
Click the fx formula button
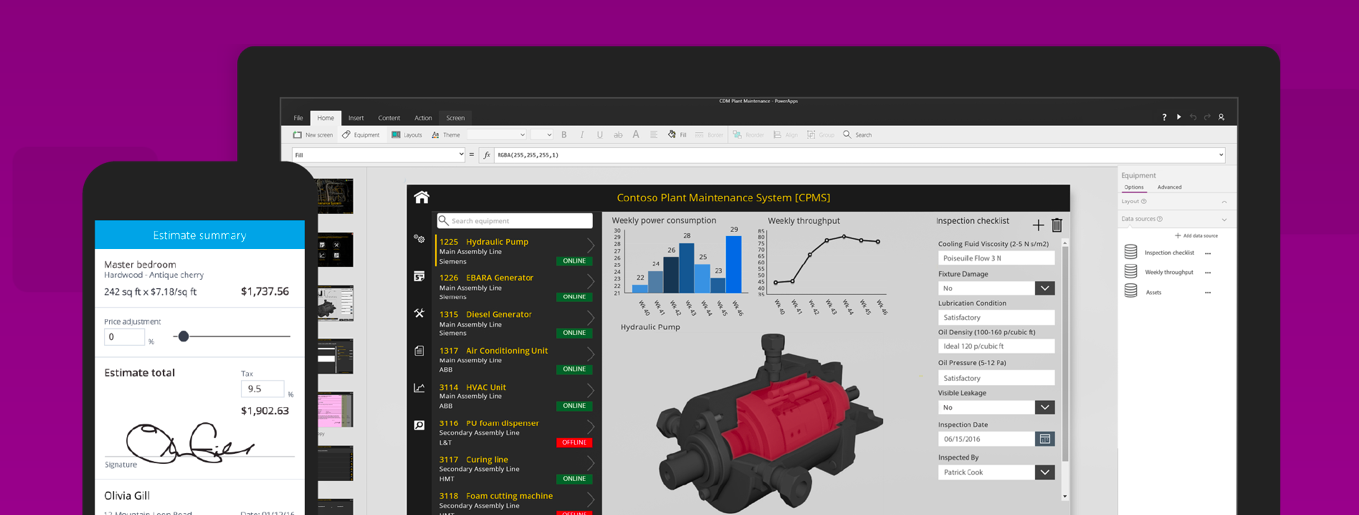tap(487, 155)
